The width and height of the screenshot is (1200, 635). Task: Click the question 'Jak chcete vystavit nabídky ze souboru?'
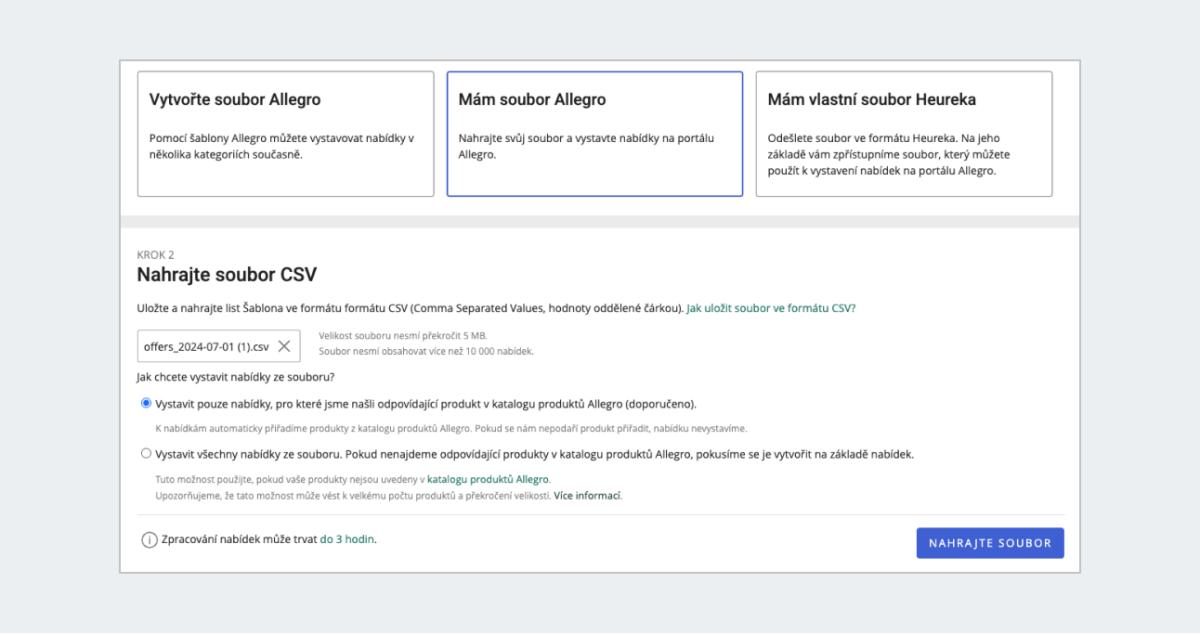pyautogui.click(x=236, y=378)
